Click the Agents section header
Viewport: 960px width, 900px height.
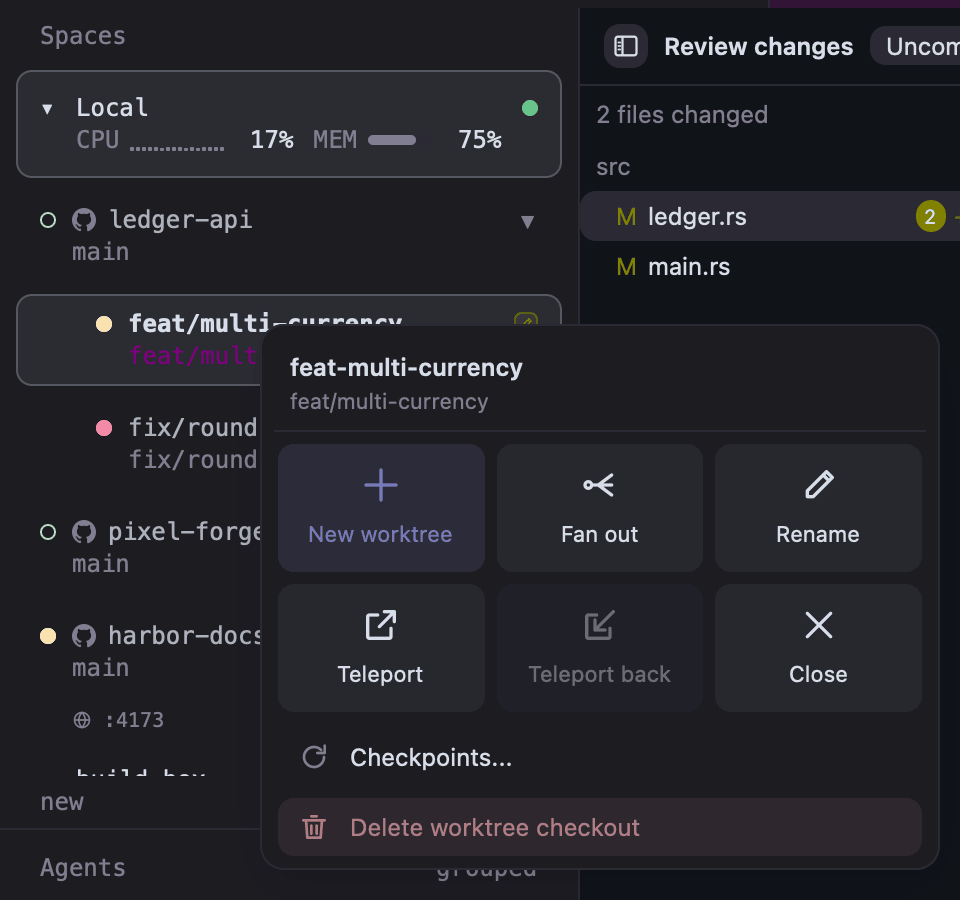83,868
